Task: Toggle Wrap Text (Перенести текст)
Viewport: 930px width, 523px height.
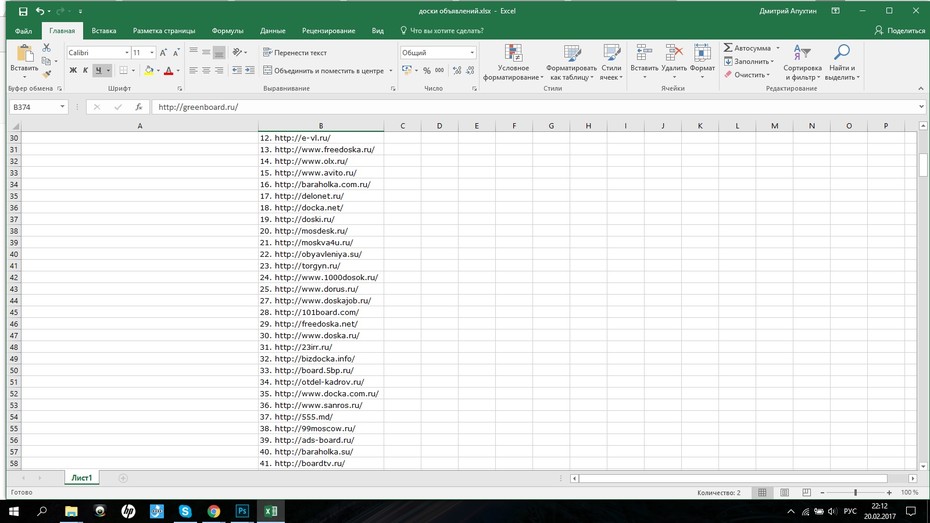Action: point(295,53)
